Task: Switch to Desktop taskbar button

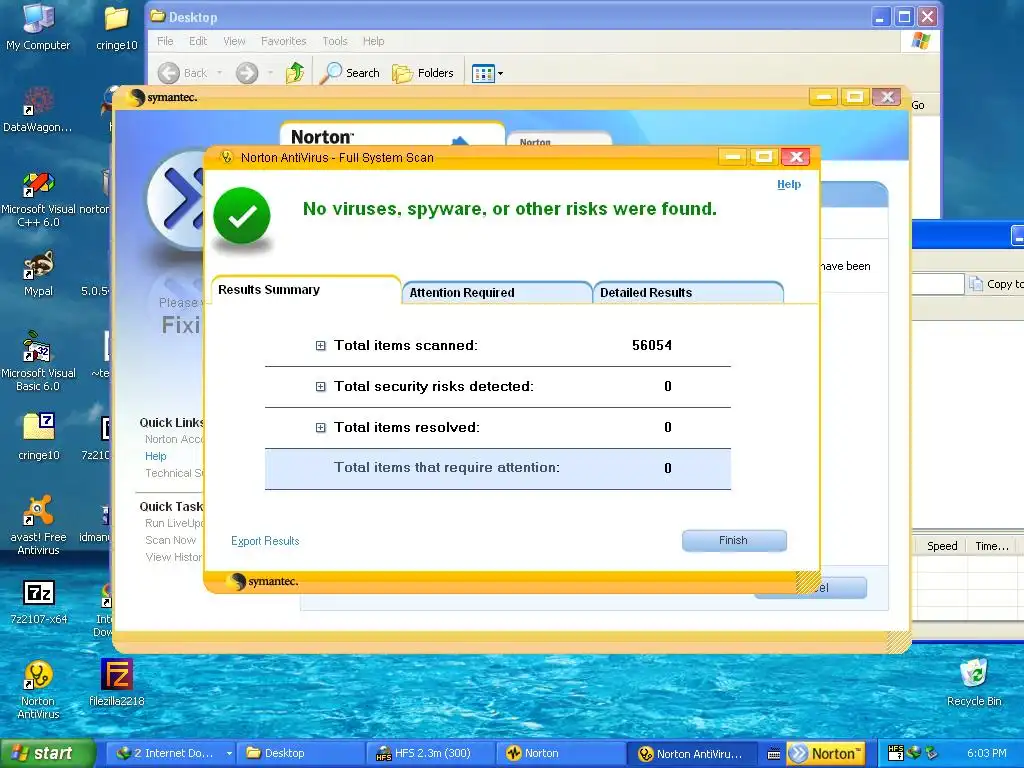Action: (301, 753)
